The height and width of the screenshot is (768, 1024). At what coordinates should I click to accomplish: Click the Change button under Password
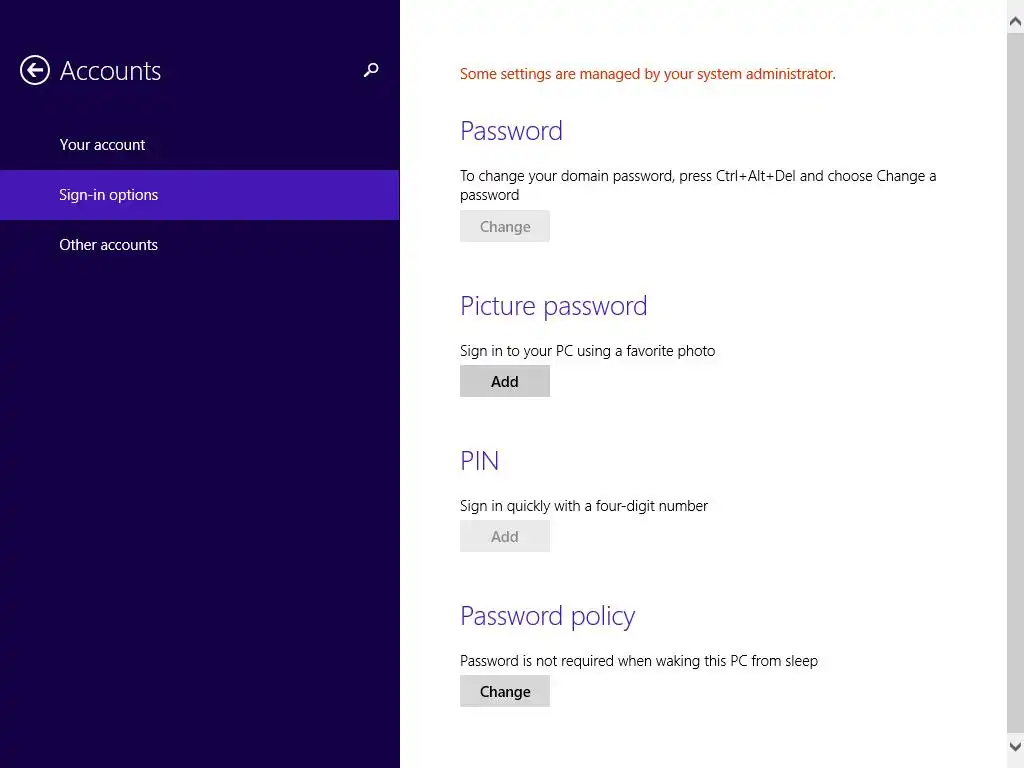[505, 227]
